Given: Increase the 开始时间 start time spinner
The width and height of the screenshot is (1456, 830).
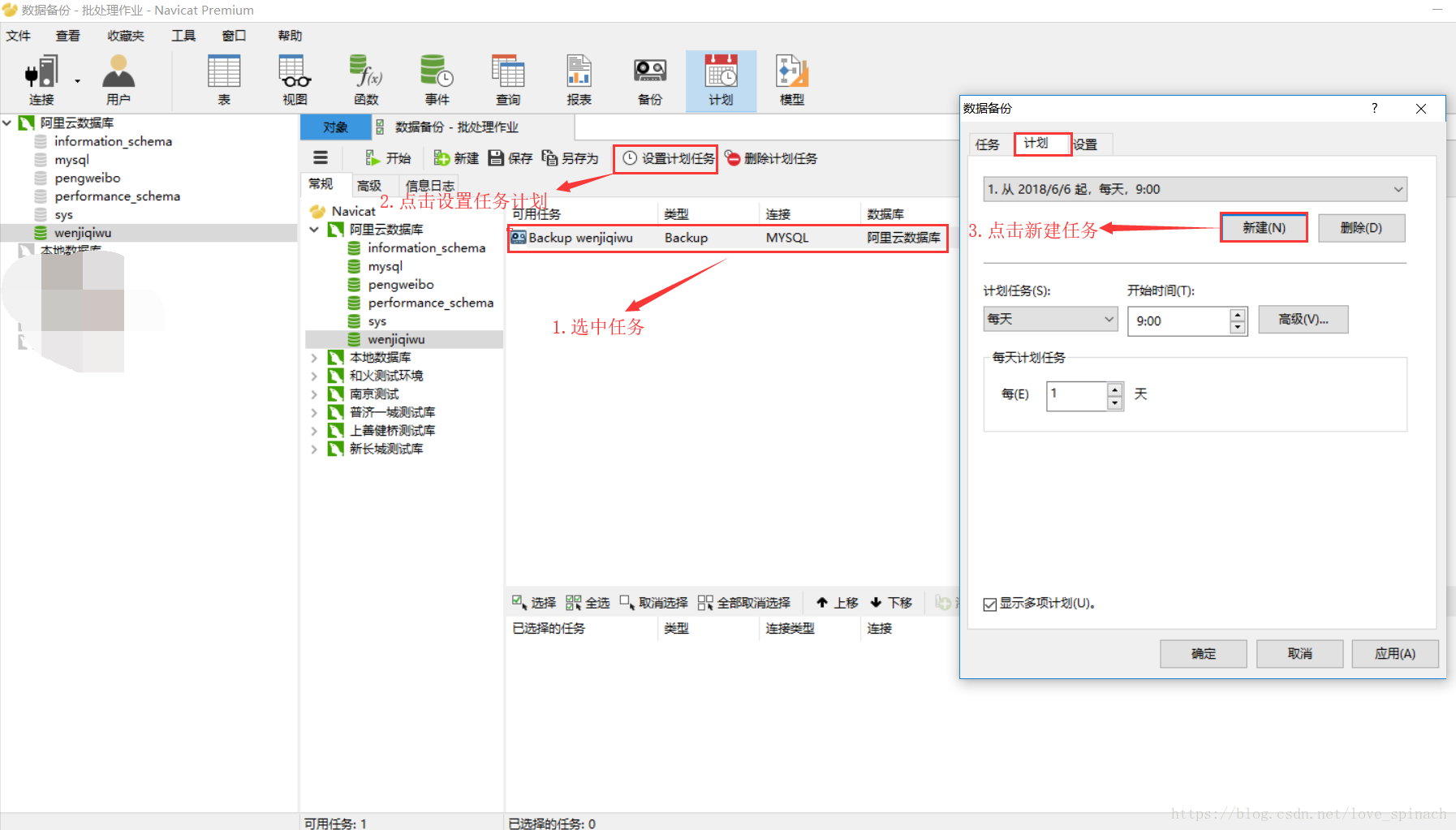Looking at the screenshot, I should click(x=1238, y=315).
